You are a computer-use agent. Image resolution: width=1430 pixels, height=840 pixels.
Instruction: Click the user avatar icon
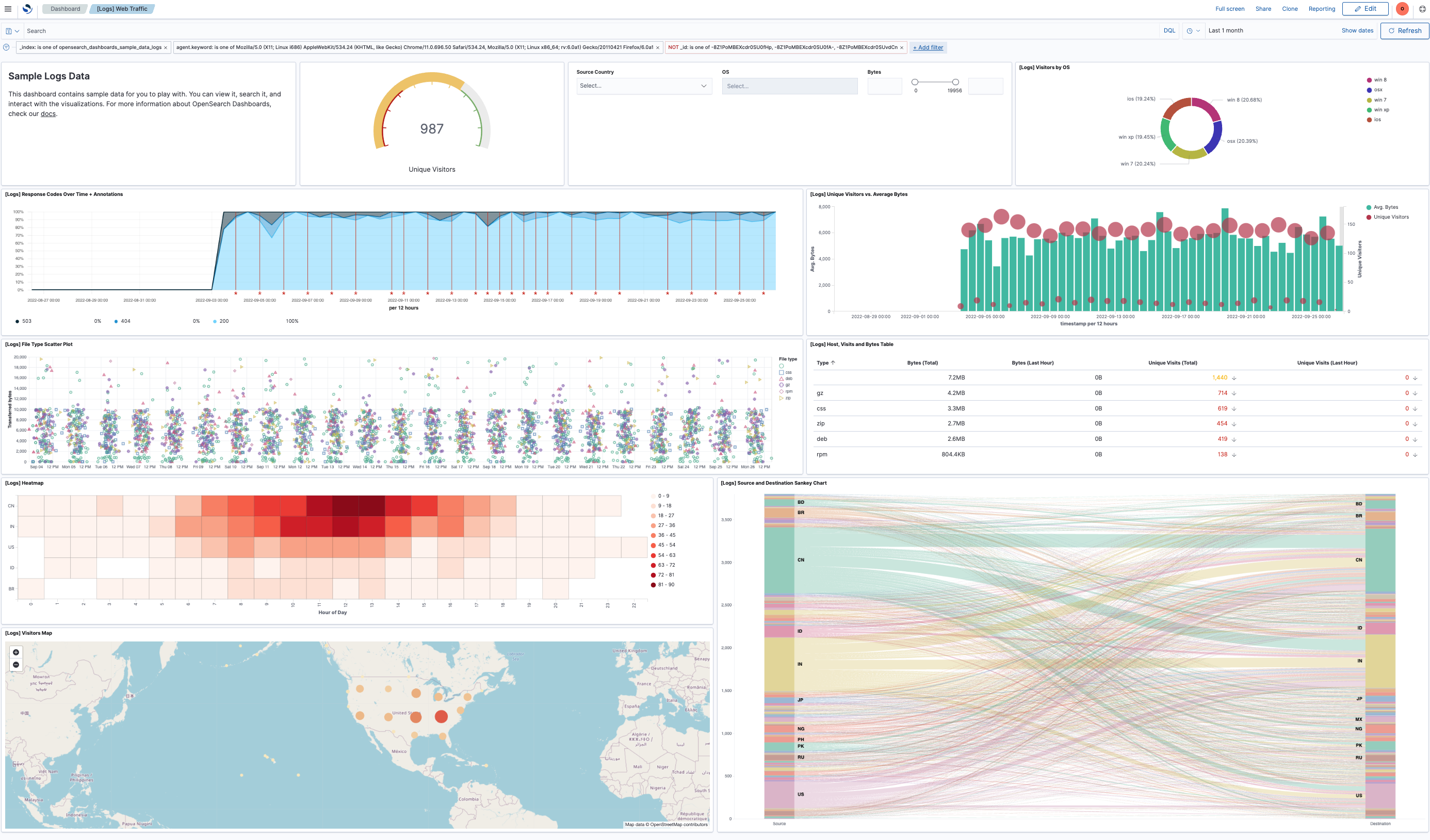pos(1402,8)
